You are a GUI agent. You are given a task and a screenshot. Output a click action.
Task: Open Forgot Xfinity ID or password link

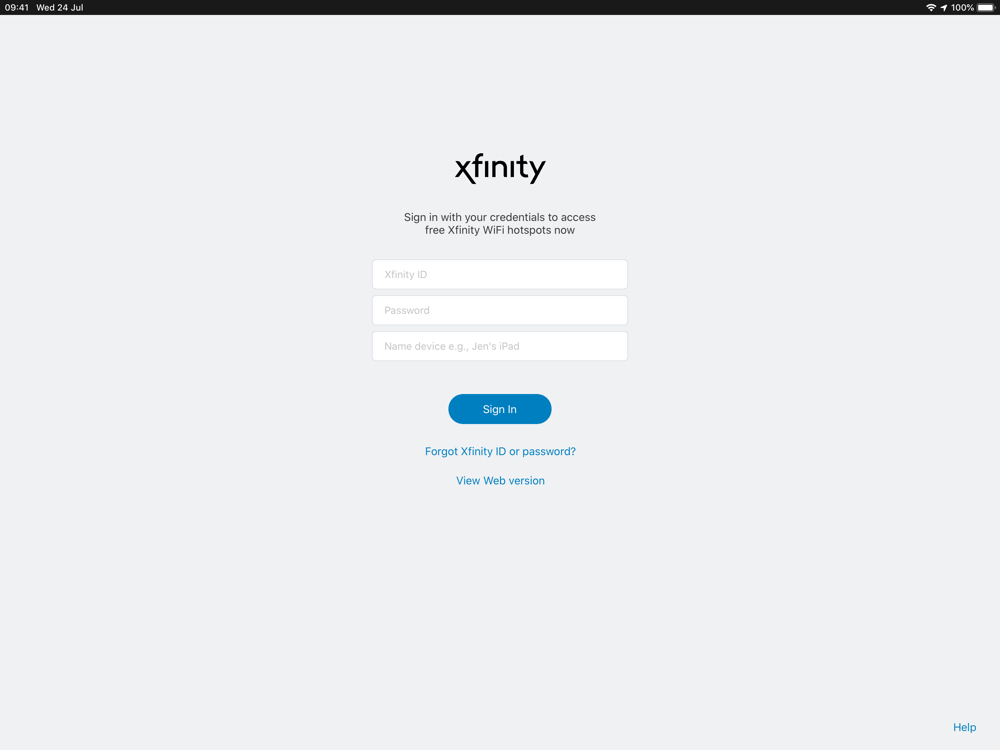click(x=500, y=451)
